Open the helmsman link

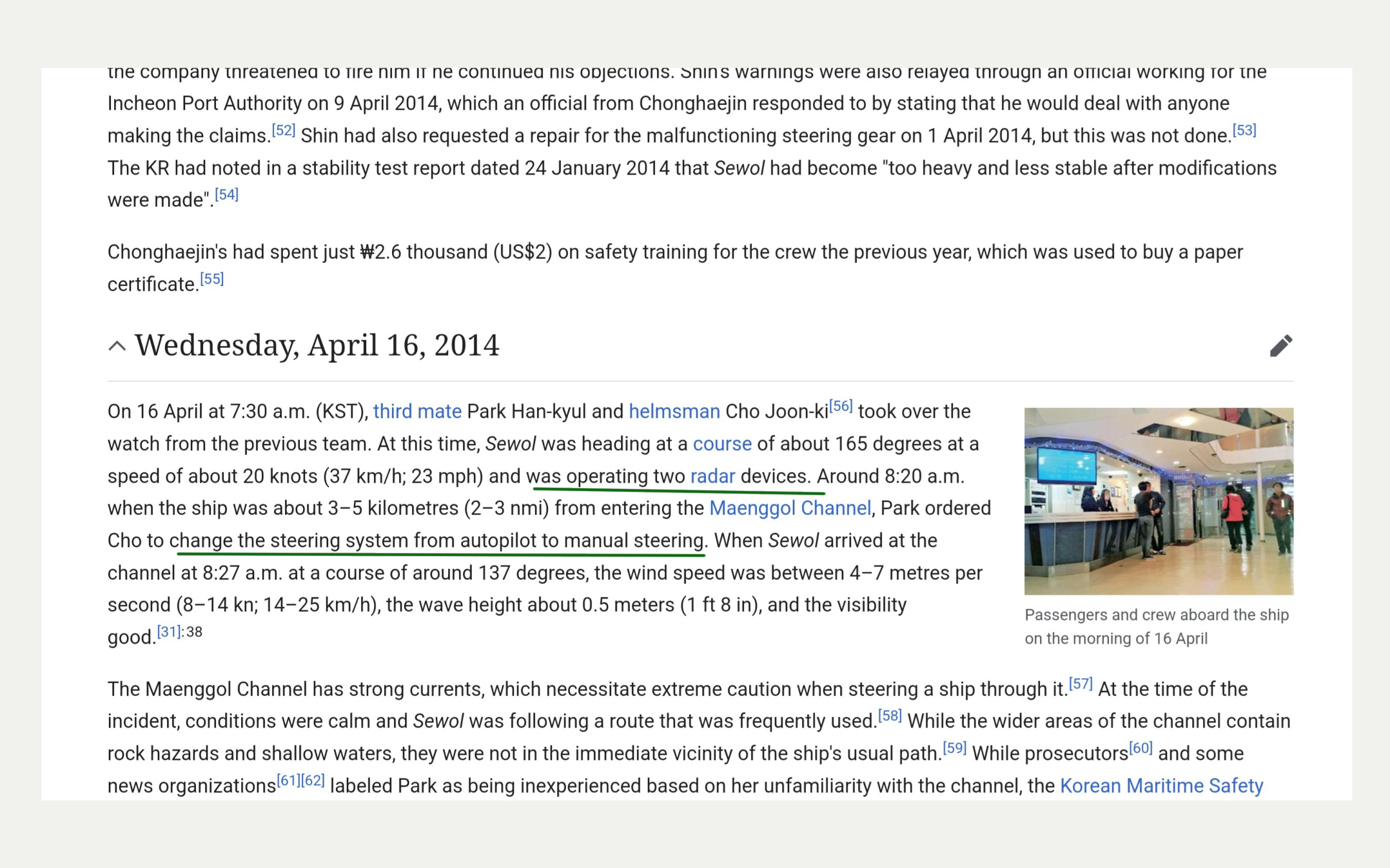[x=674, y=411]
